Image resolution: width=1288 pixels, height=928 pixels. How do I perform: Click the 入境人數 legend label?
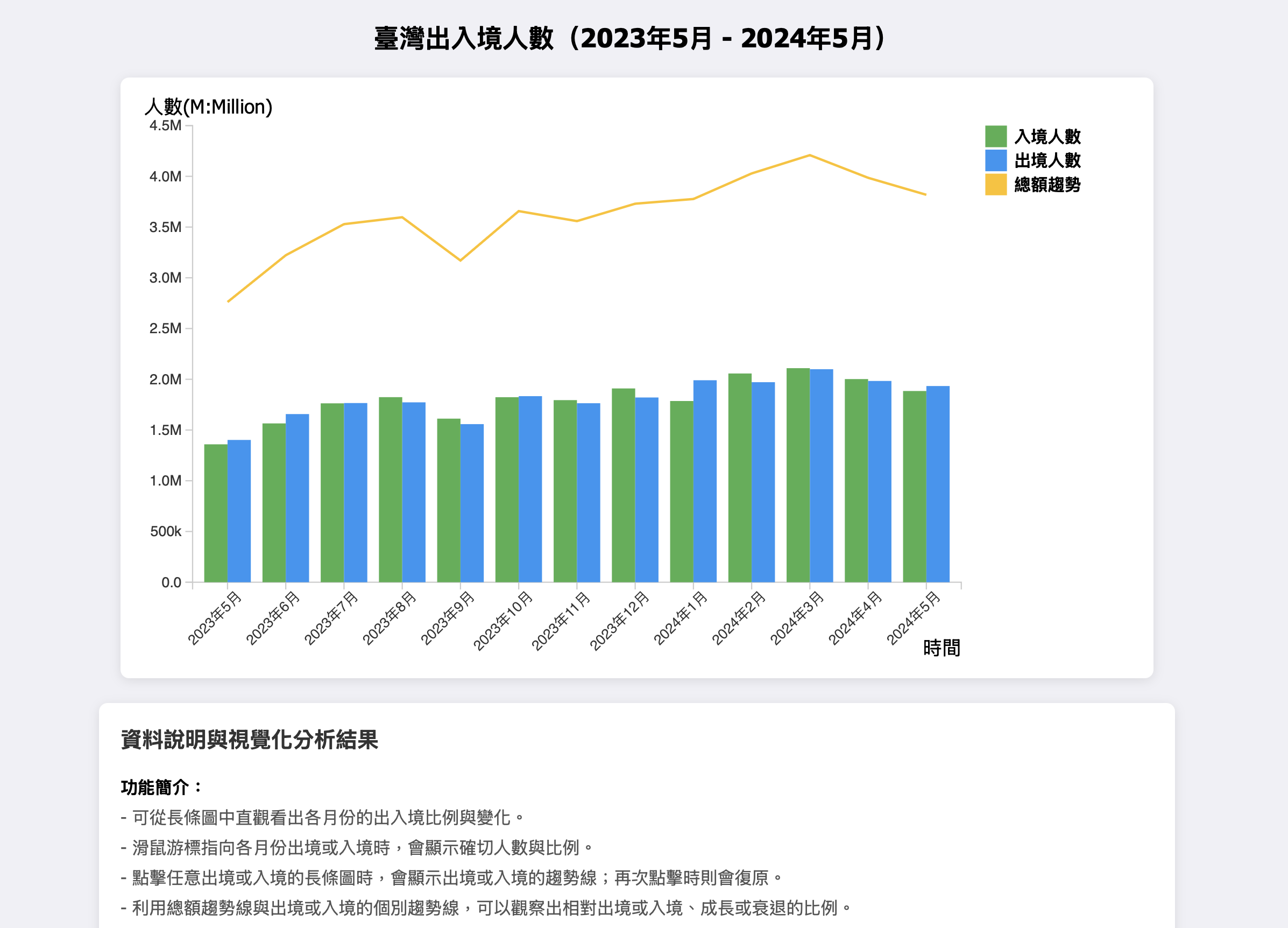click(x=1047, y=136)
